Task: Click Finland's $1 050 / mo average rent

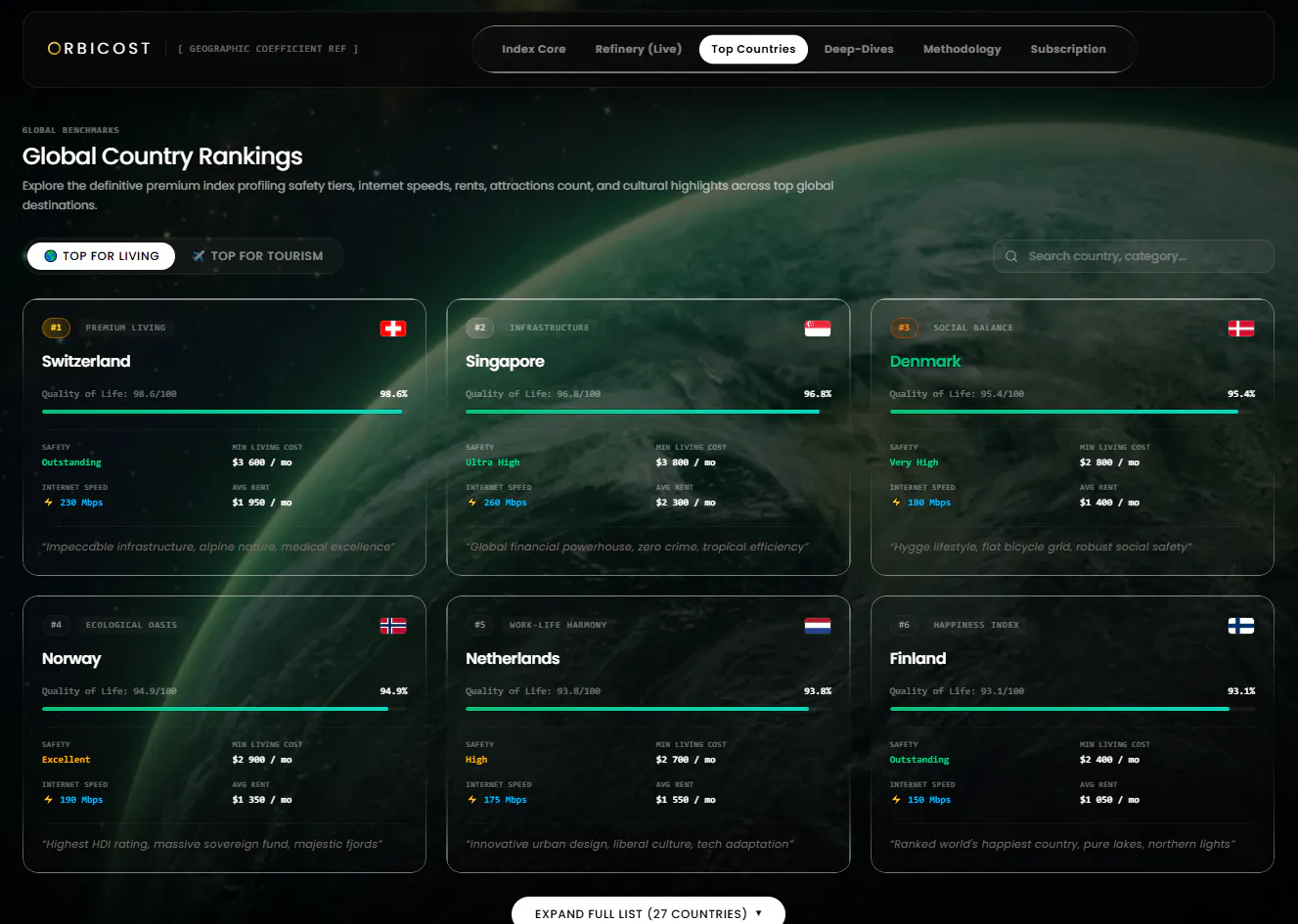Action: pos(1109,800)
